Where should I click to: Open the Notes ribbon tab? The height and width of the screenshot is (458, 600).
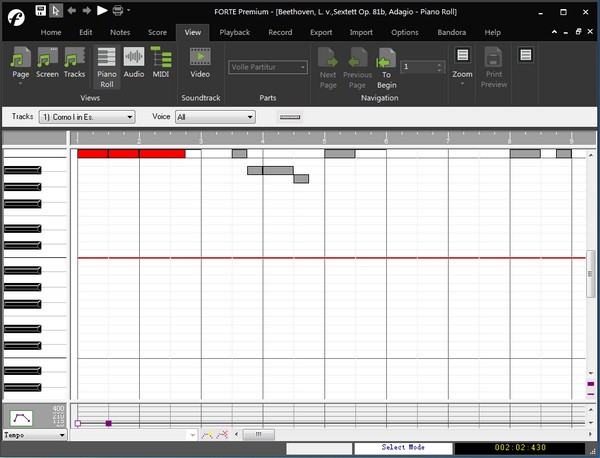[x=120, y=32]
